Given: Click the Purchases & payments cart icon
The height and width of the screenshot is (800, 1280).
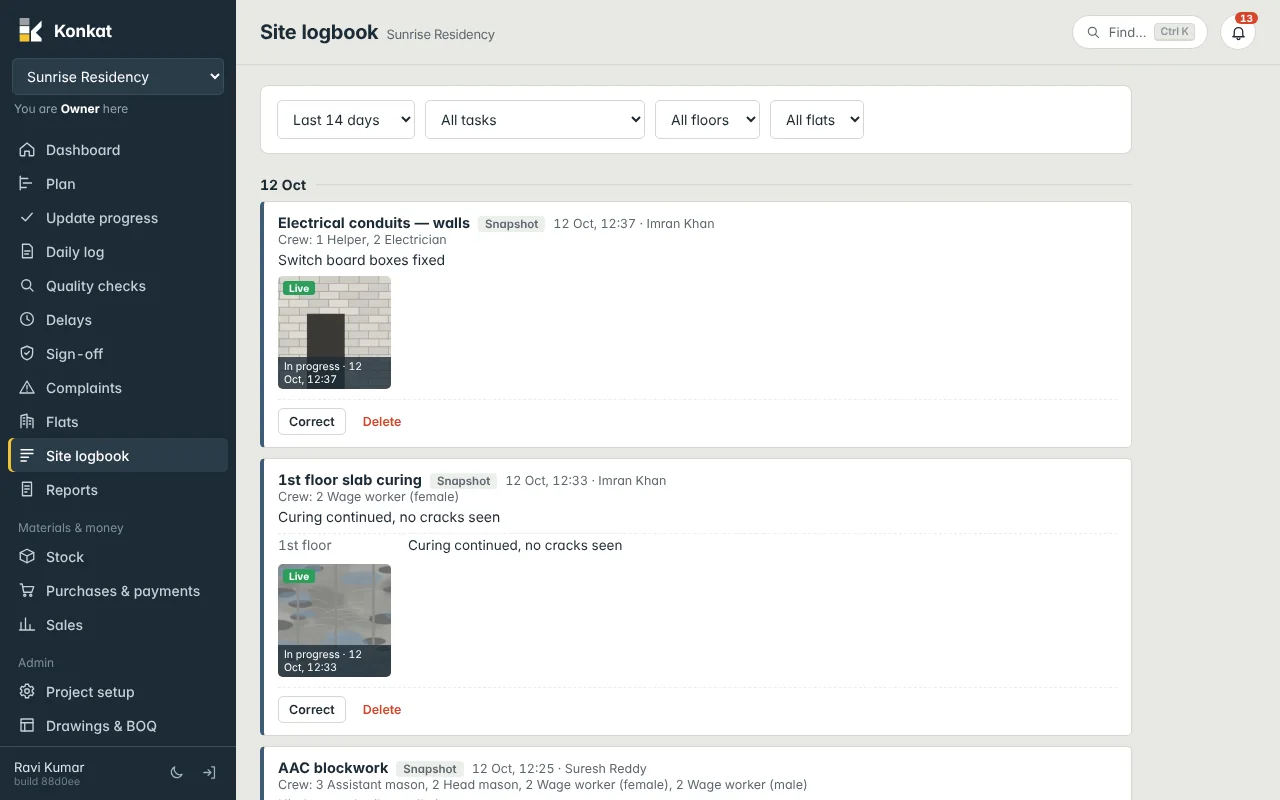Looking at the screenshot, I should click(27, 591).
